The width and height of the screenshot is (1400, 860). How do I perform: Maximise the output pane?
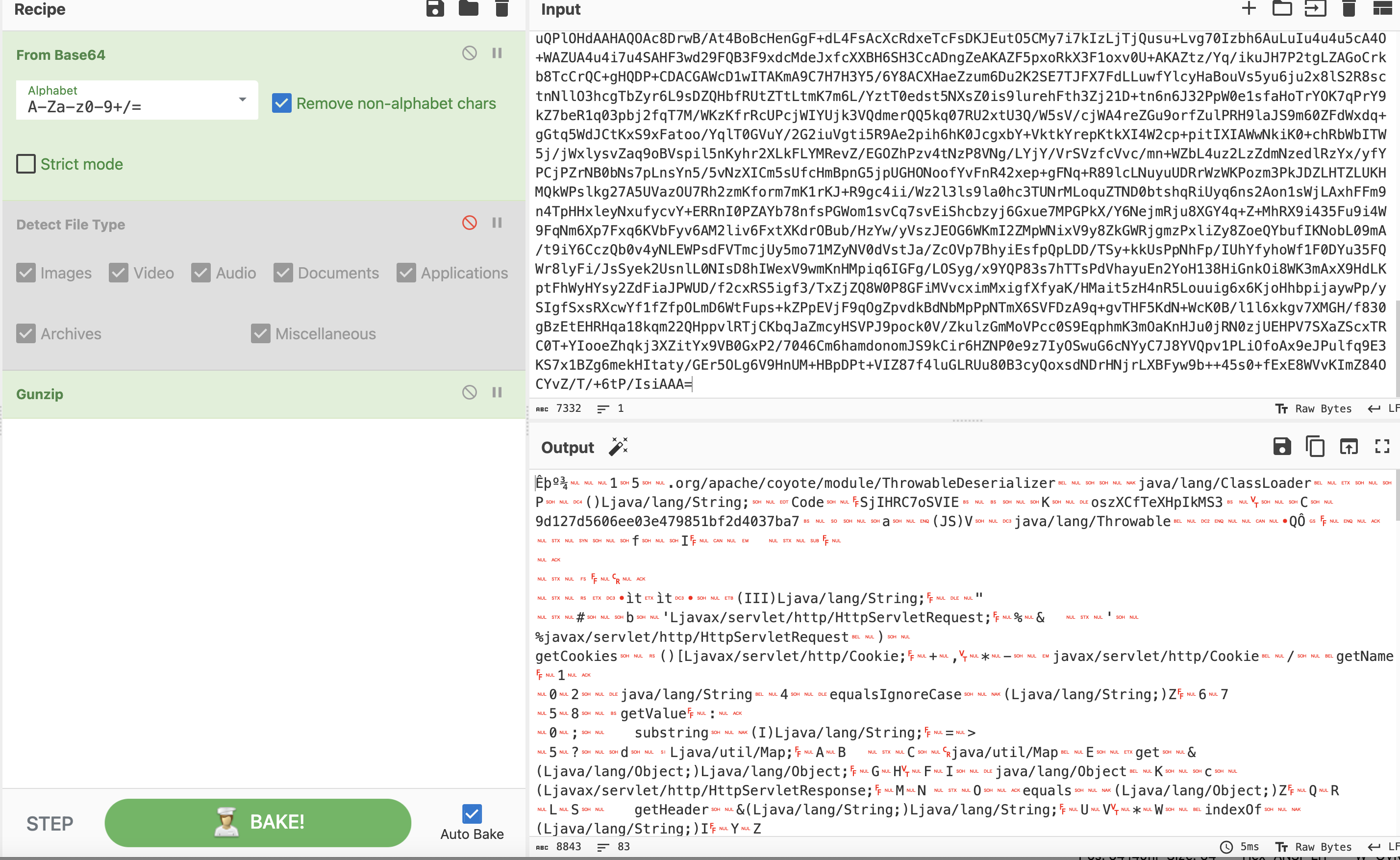click(1382, 447)
